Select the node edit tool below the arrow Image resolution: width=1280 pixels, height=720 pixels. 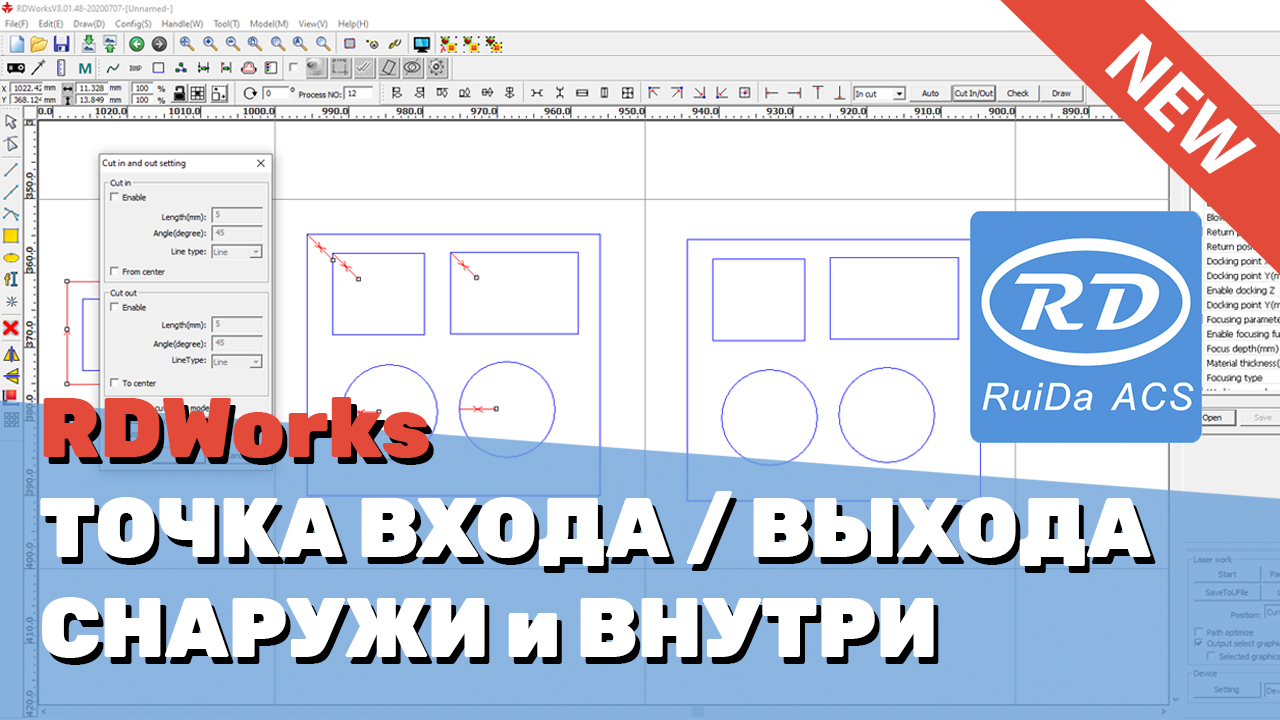point(11,145)
